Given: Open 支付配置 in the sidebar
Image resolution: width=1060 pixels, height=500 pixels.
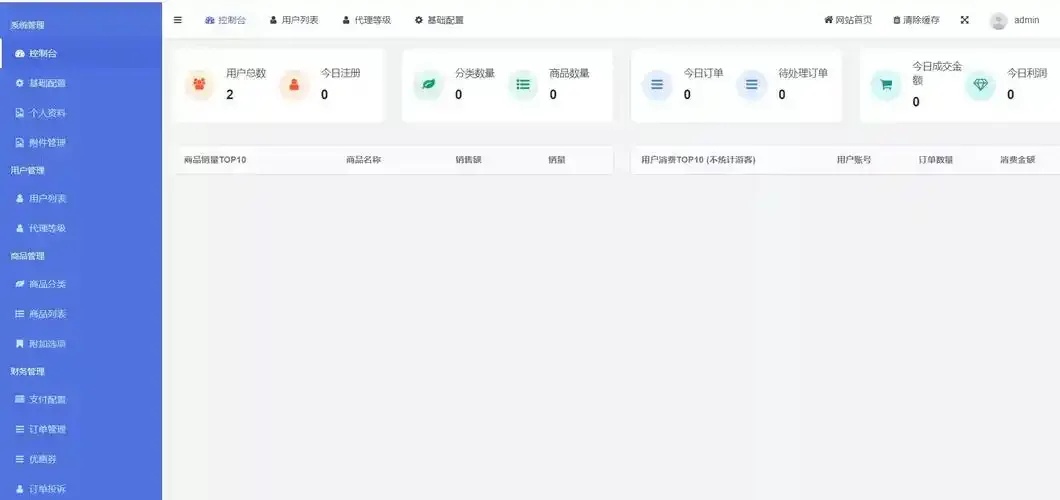Looking at the screenshot, I should pos(81,399).
